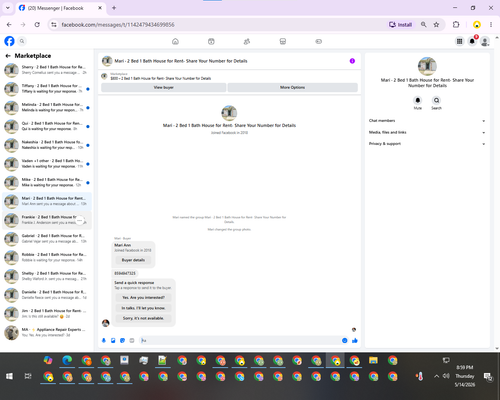Reload the page in Chrome
Viewport: 500px width, 400px height.
tap(37, 25)
